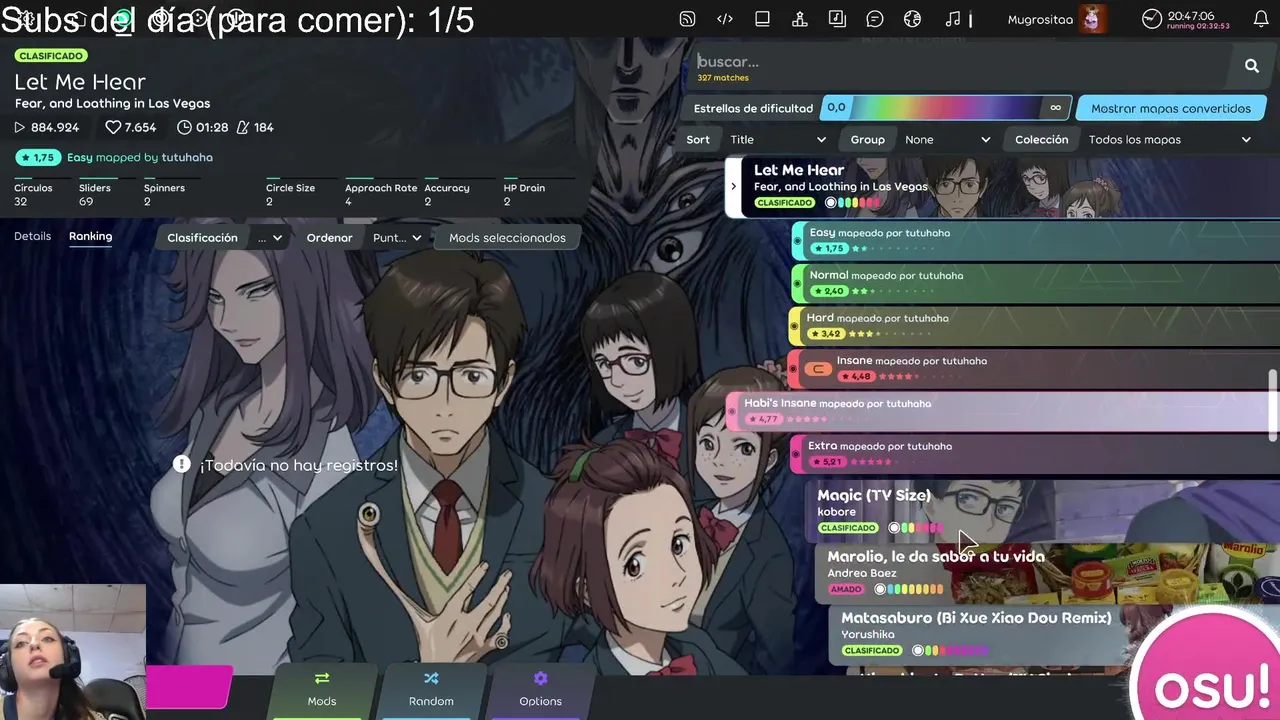Open the Clasificación scope dropdown
Viewport: 1280px width, 720px height.
(270, 238)
